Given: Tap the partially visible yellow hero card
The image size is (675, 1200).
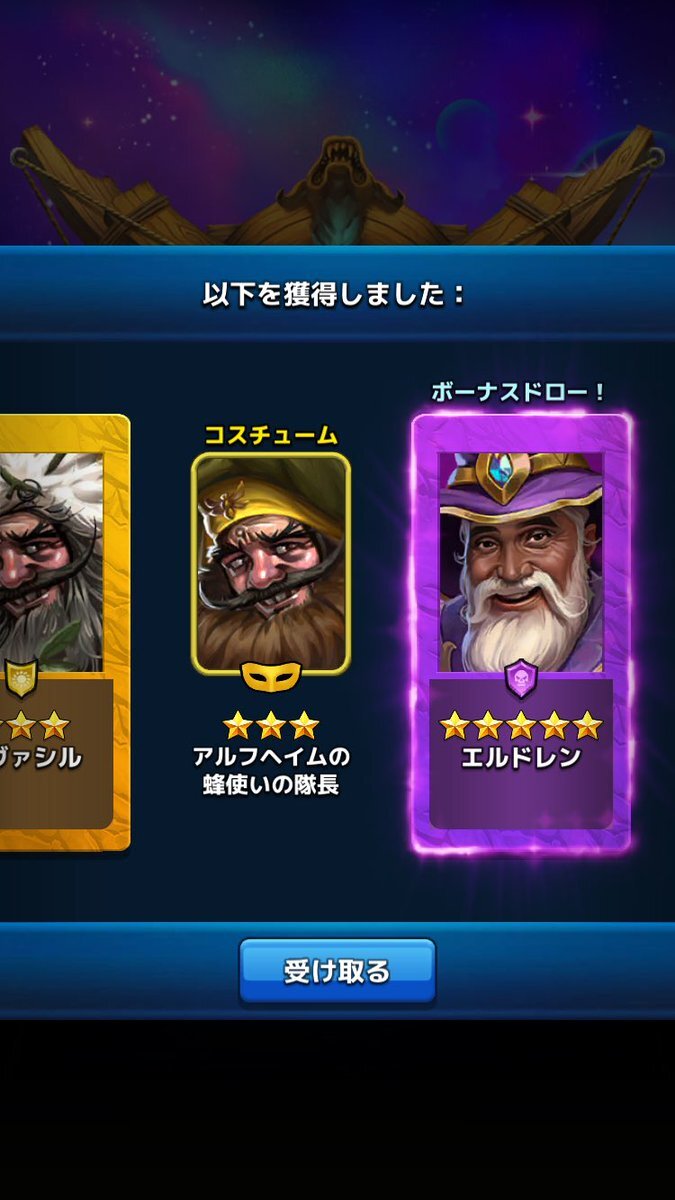Looking at the screenshot, I should pyautogui.click(x=60, y=632).
